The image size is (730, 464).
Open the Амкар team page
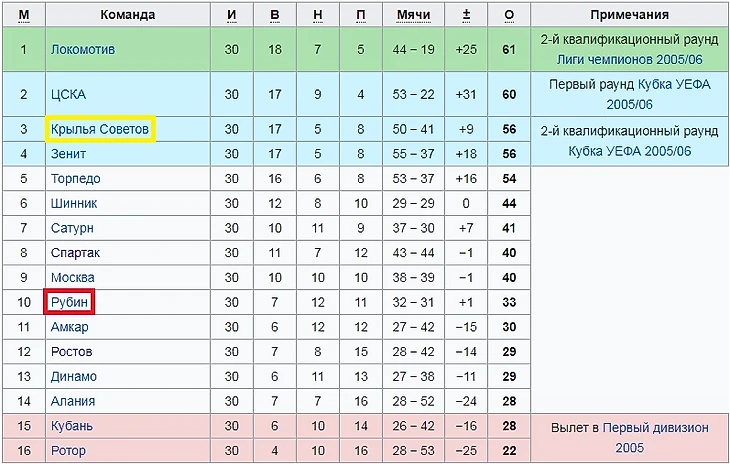coord(69,327)
